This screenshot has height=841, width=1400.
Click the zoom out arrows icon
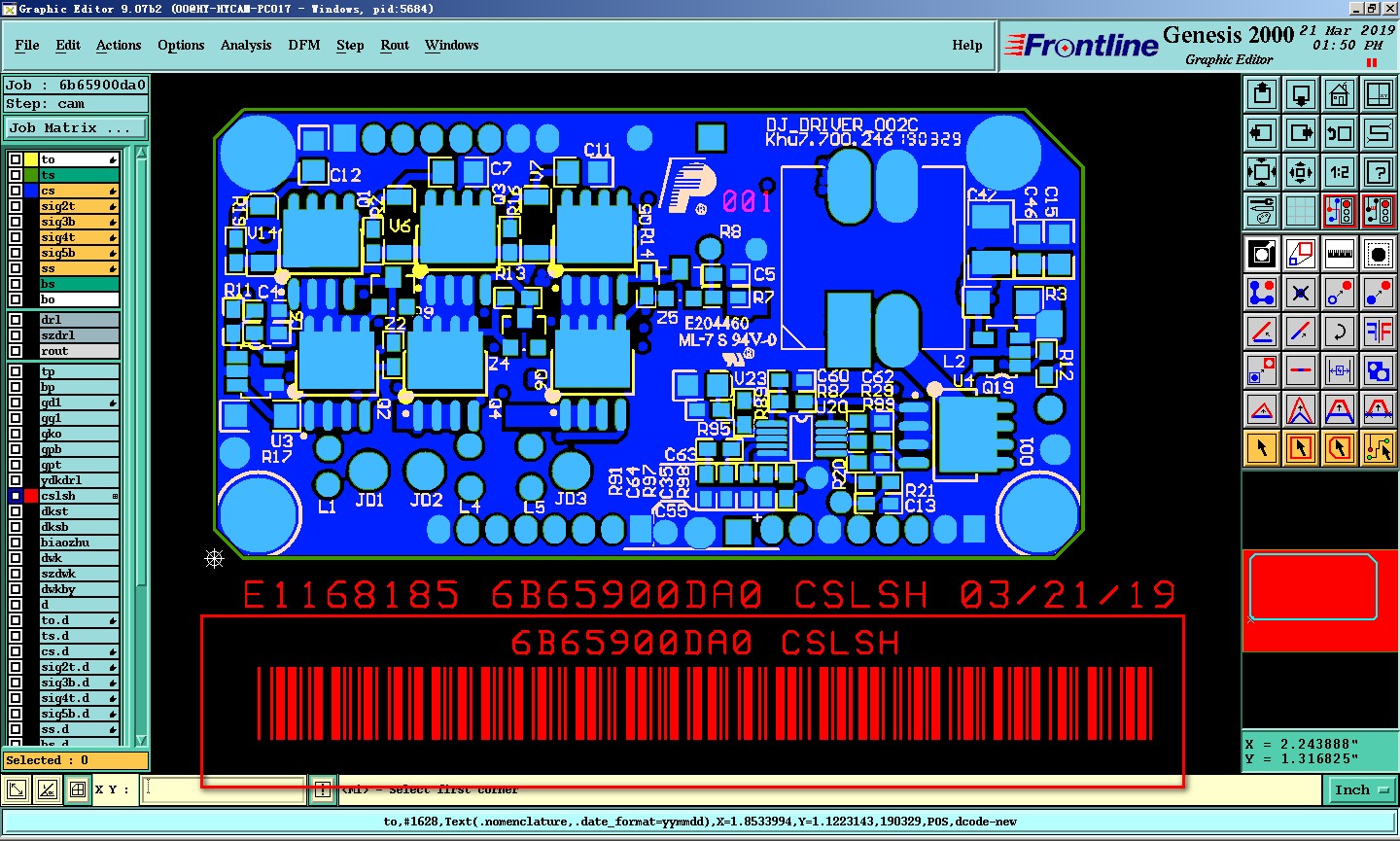pos(1301,172)
